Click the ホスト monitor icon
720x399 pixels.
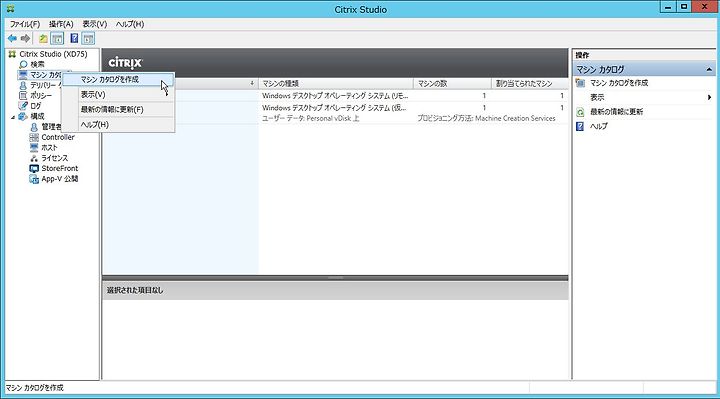click(x=34, y=147)
